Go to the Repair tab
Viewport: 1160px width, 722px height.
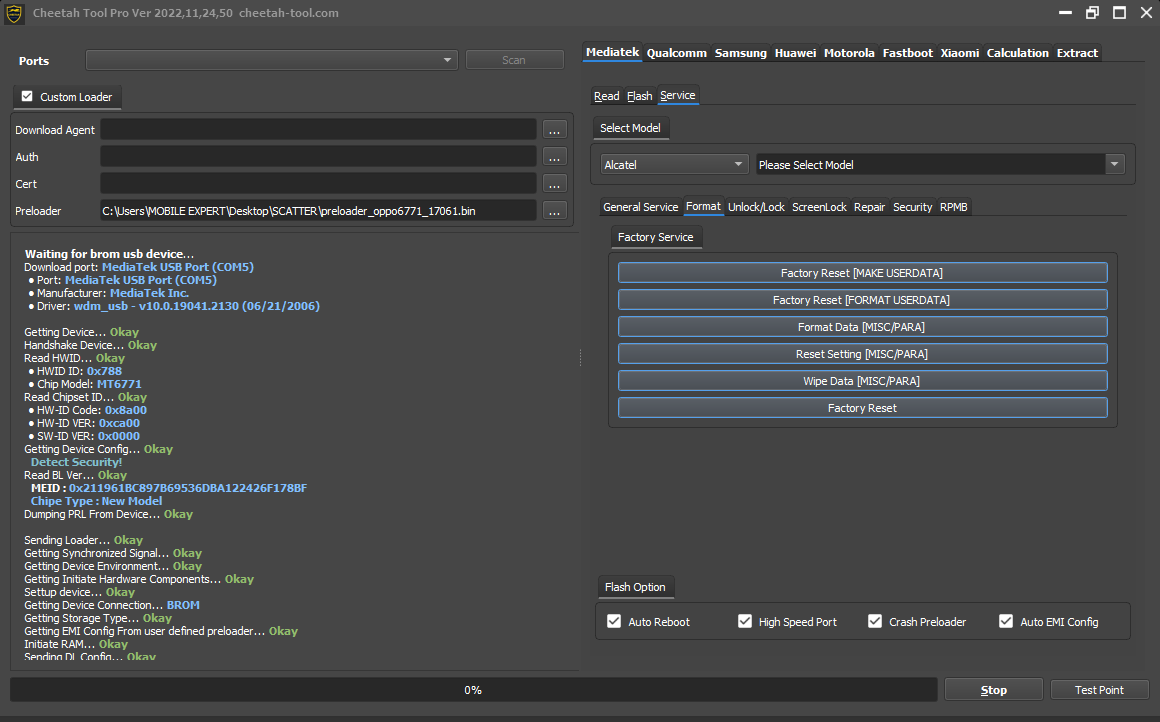pyautogui.click(x=869, y=207)
